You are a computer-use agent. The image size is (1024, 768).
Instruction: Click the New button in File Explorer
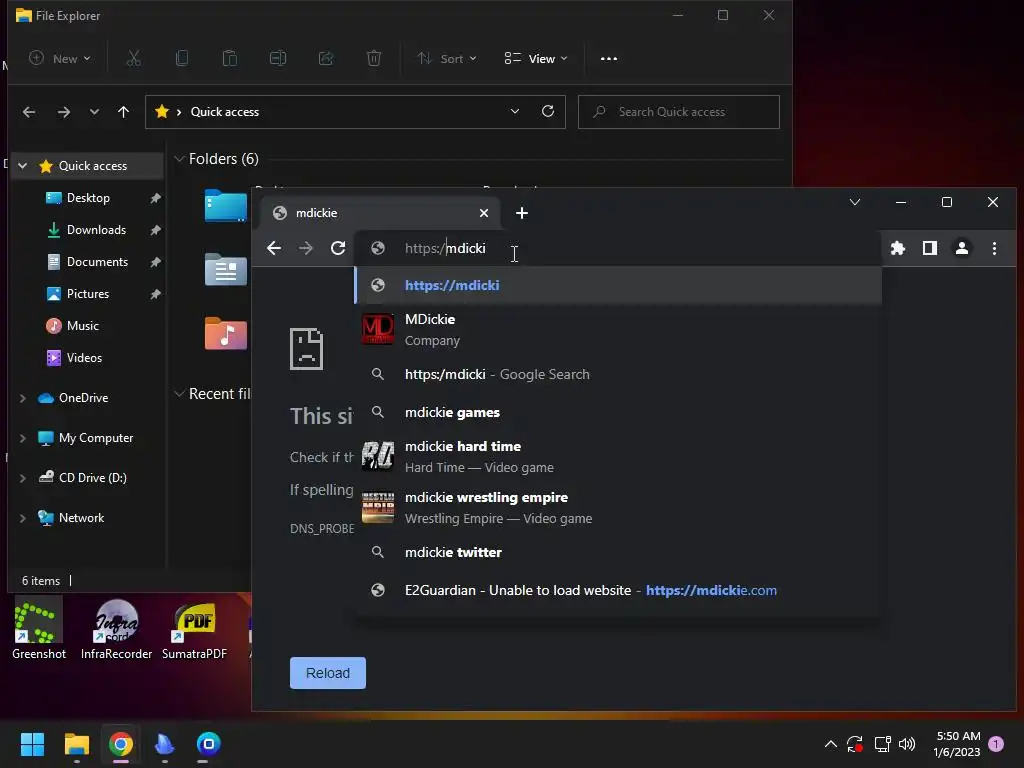click(59, 58)
